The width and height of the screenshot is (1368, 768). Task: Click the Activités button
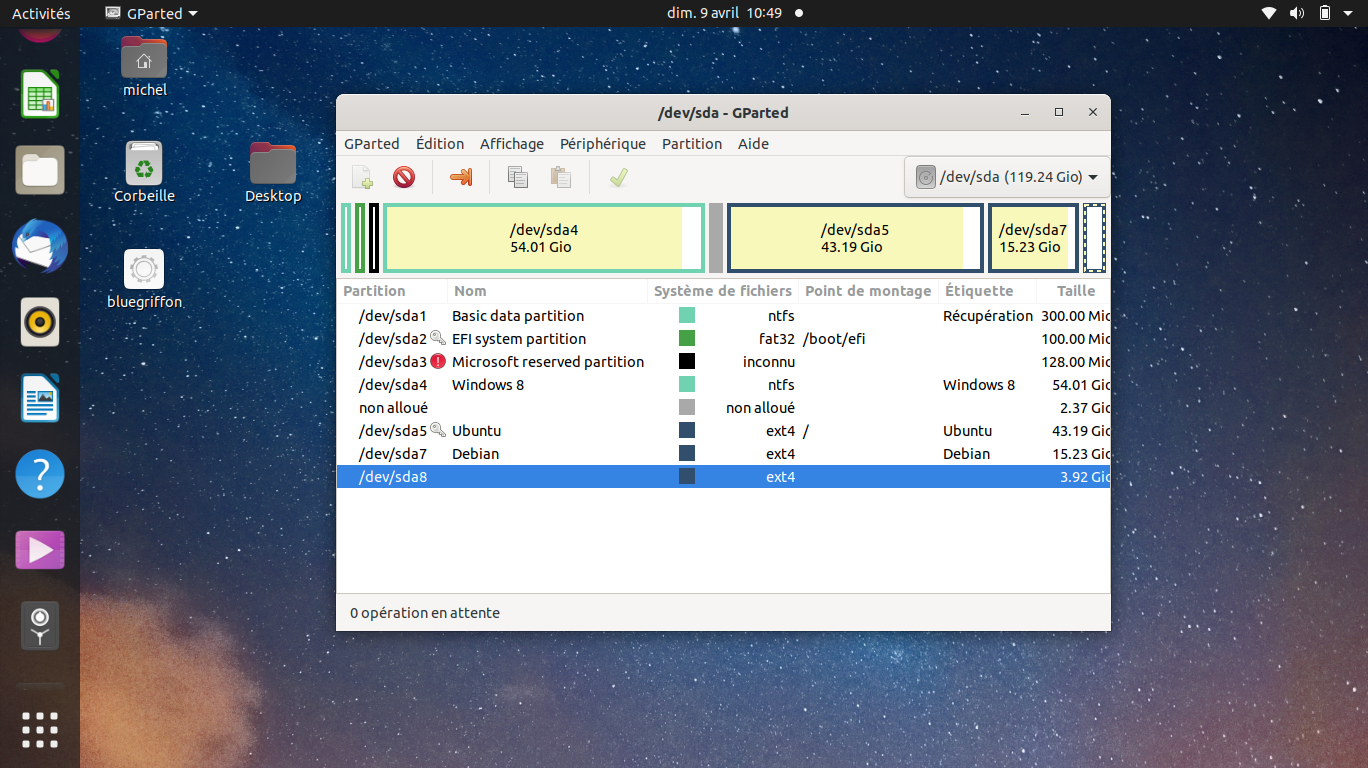coord(41,14)
